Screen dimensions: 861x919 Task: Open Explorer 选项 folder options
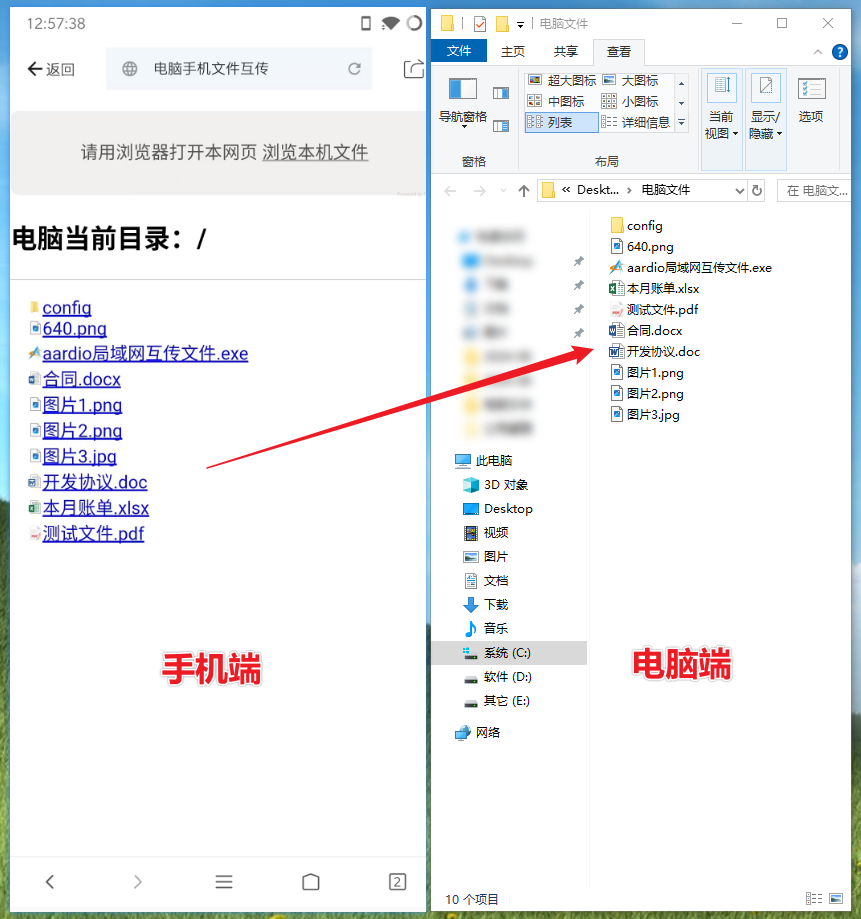tap(810, 100)
